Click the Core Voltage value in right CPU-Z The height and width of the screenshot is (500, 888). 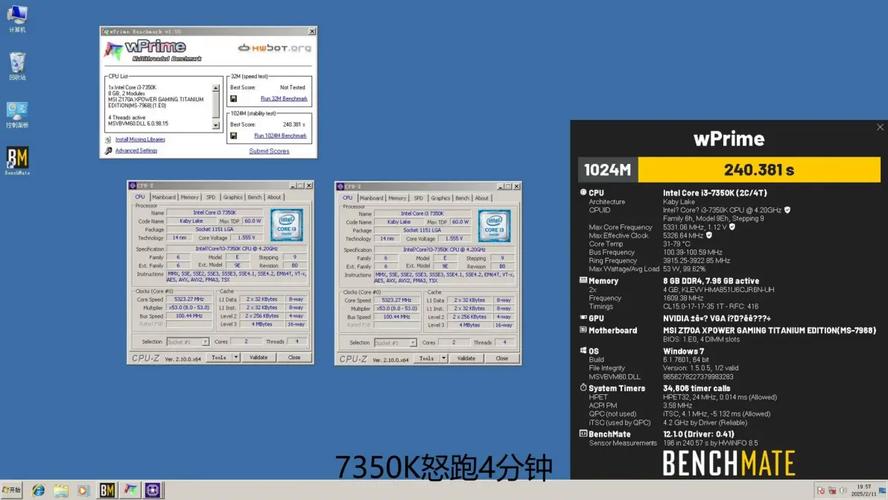(x=454, y=239)
